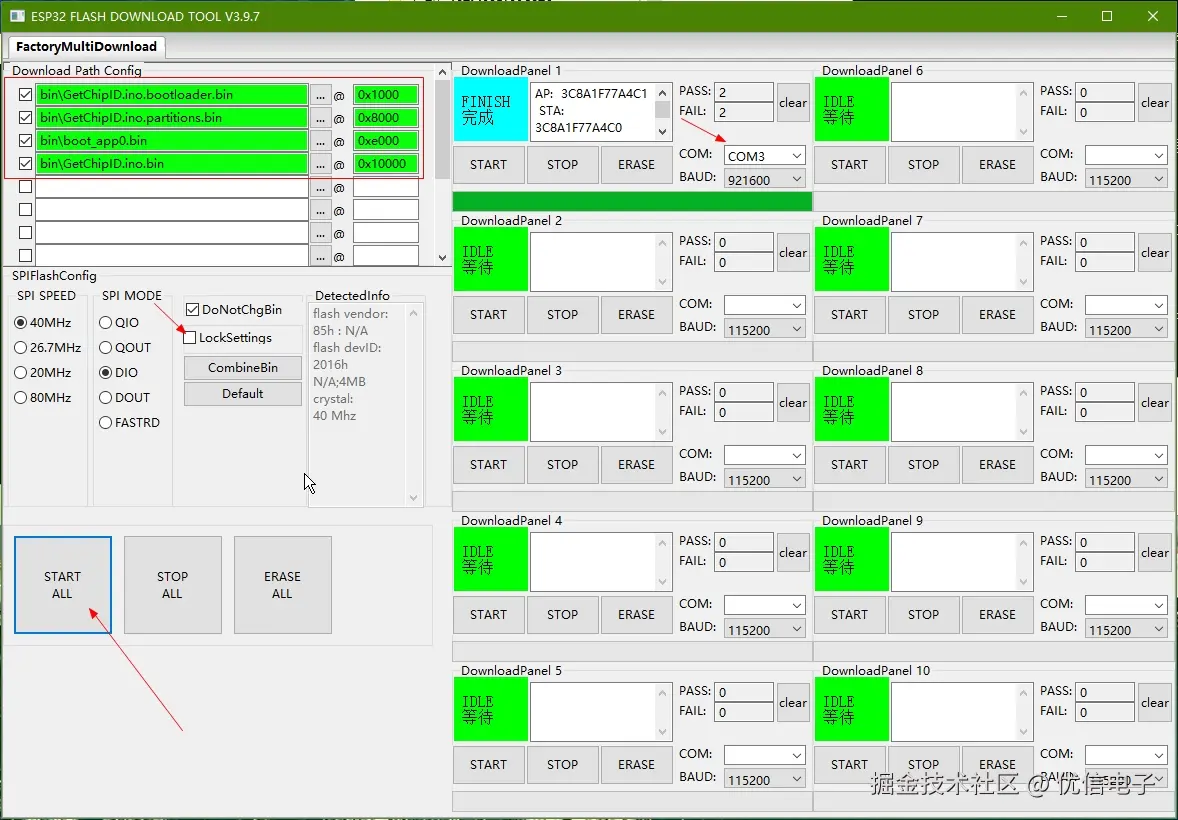Image resolution: width=1178 pixels, height=820 pixels.
Task: Open COM port dropdown in DownloadPanel 1
Action: 764,156
